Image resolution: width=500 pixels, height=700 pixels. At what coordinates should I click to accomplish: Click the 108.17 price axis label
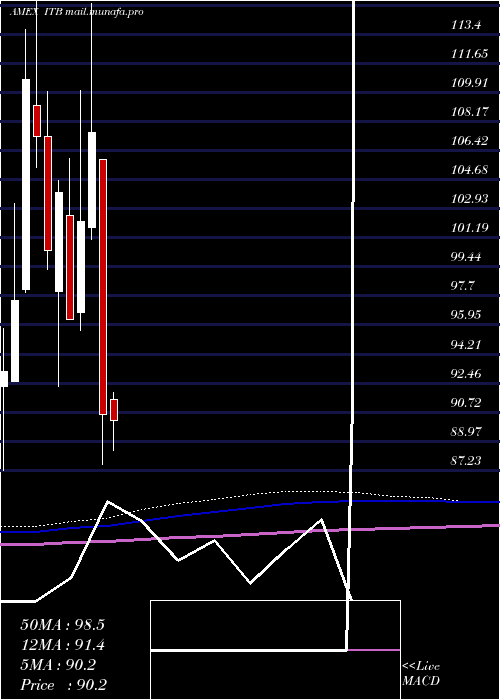pos(469,112)
